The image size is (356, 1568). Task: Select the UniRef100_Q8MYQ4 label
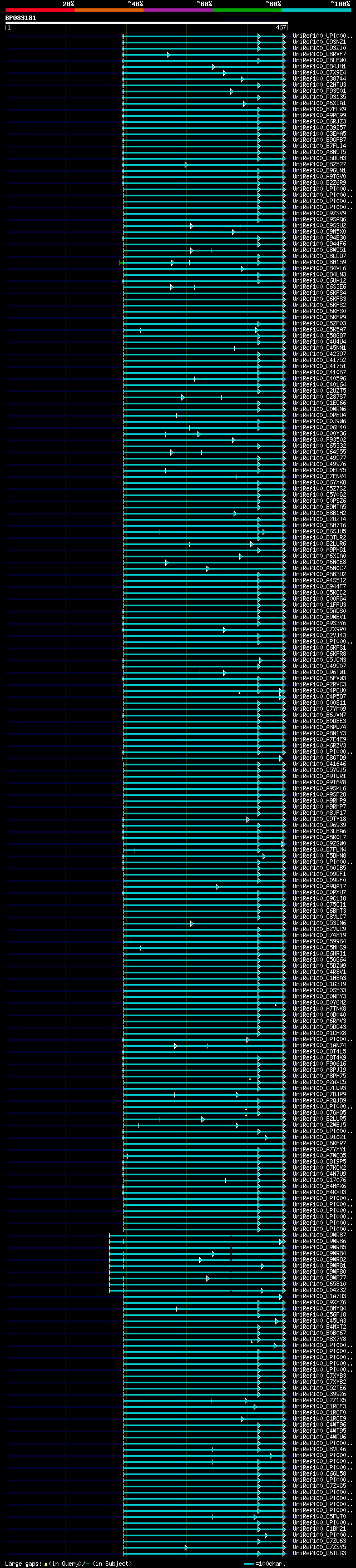(319, 1308)
